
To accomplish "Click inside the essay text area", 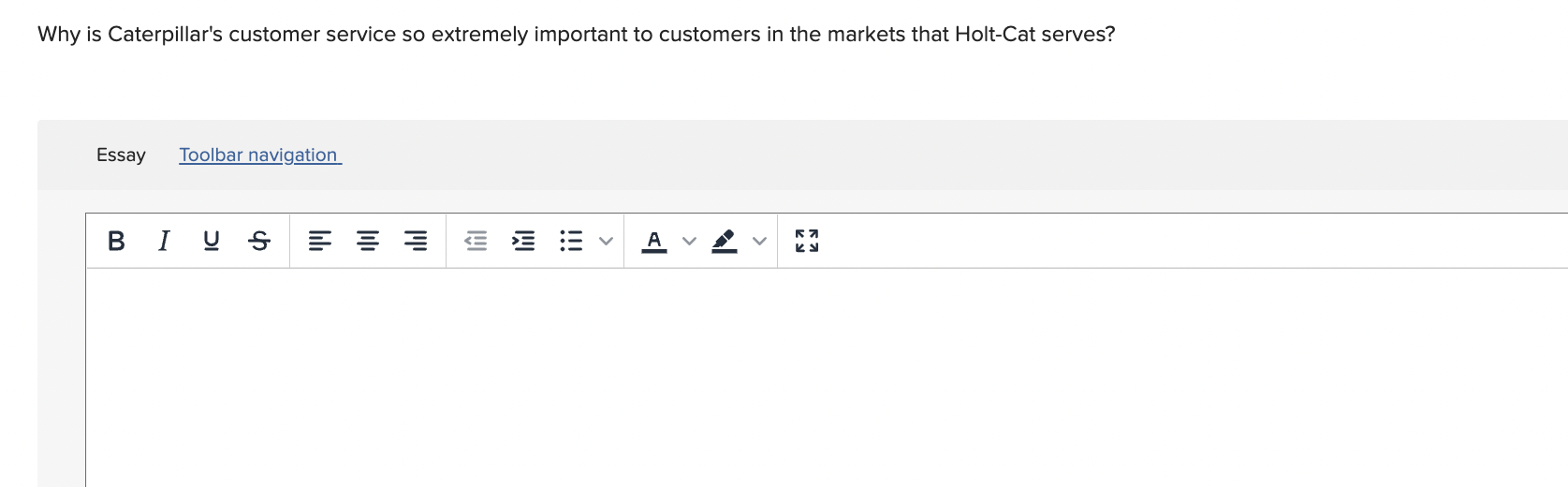I will (x=824, y=375).
